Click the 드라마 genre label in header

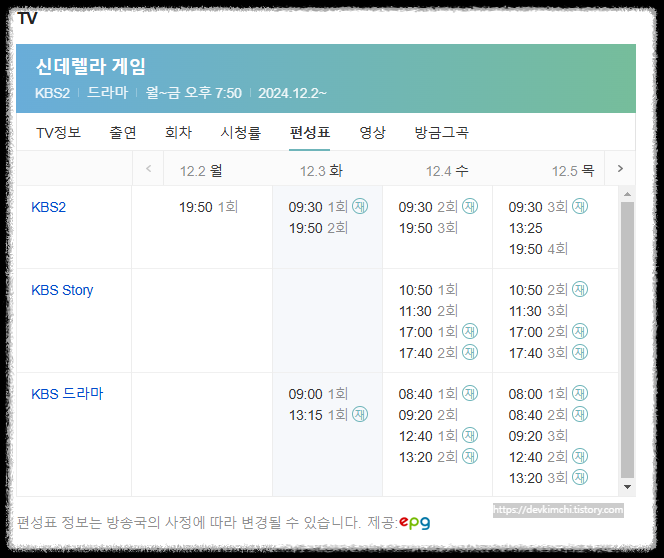click(x=107, y=93)
